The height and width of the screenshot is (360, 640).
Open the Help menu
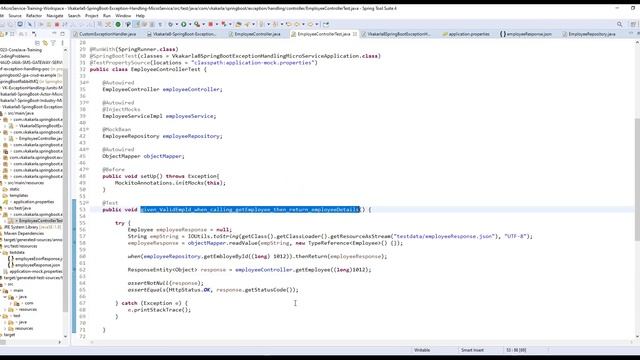(140, 16)
